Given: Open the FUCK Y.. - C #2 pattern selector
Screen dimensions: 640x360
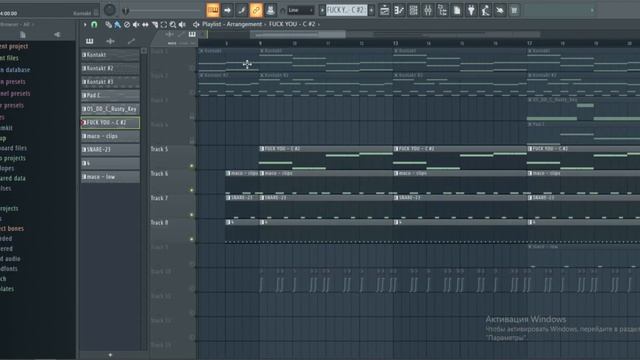Looking at the screenshot, I should click(347, 10).
